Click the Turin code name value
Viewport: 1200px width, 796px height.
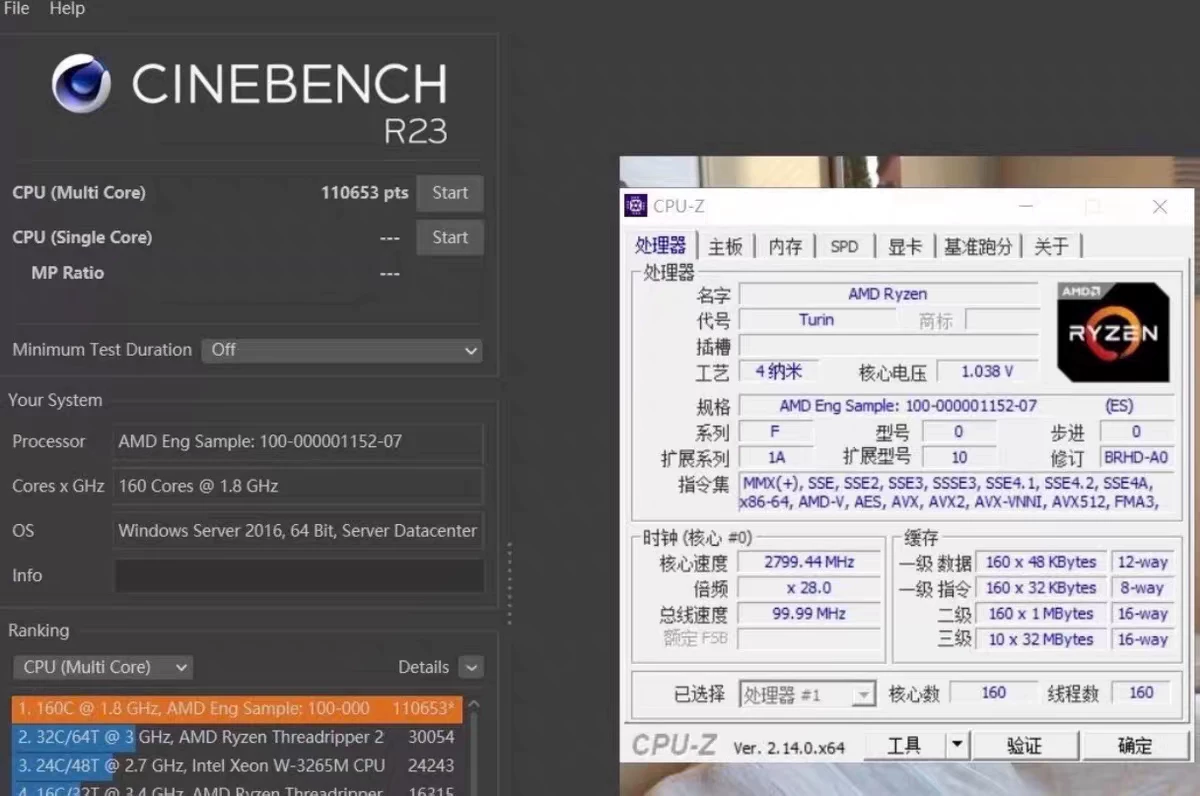pos(816,320)
